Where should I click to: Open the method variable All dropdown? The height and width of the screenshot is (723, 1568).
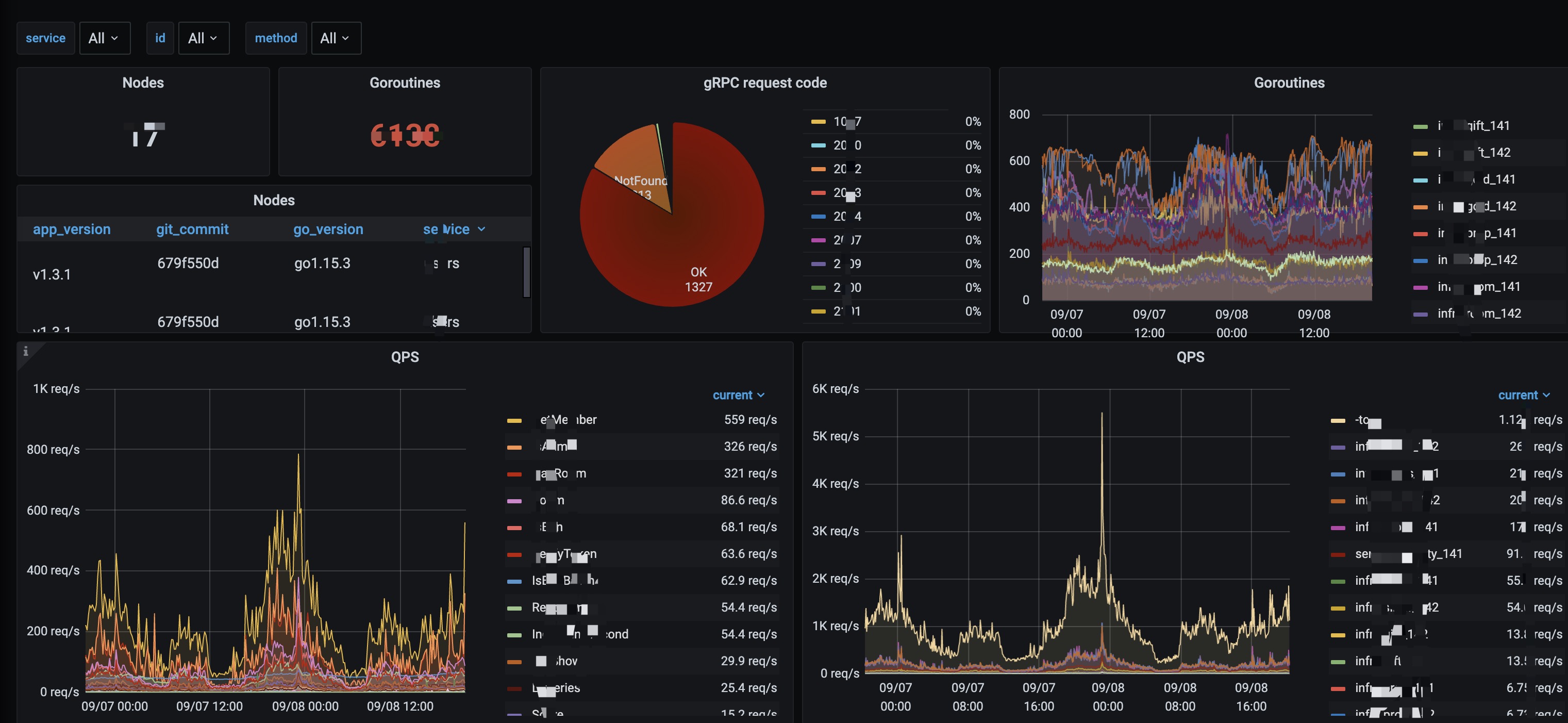(336, 38)
